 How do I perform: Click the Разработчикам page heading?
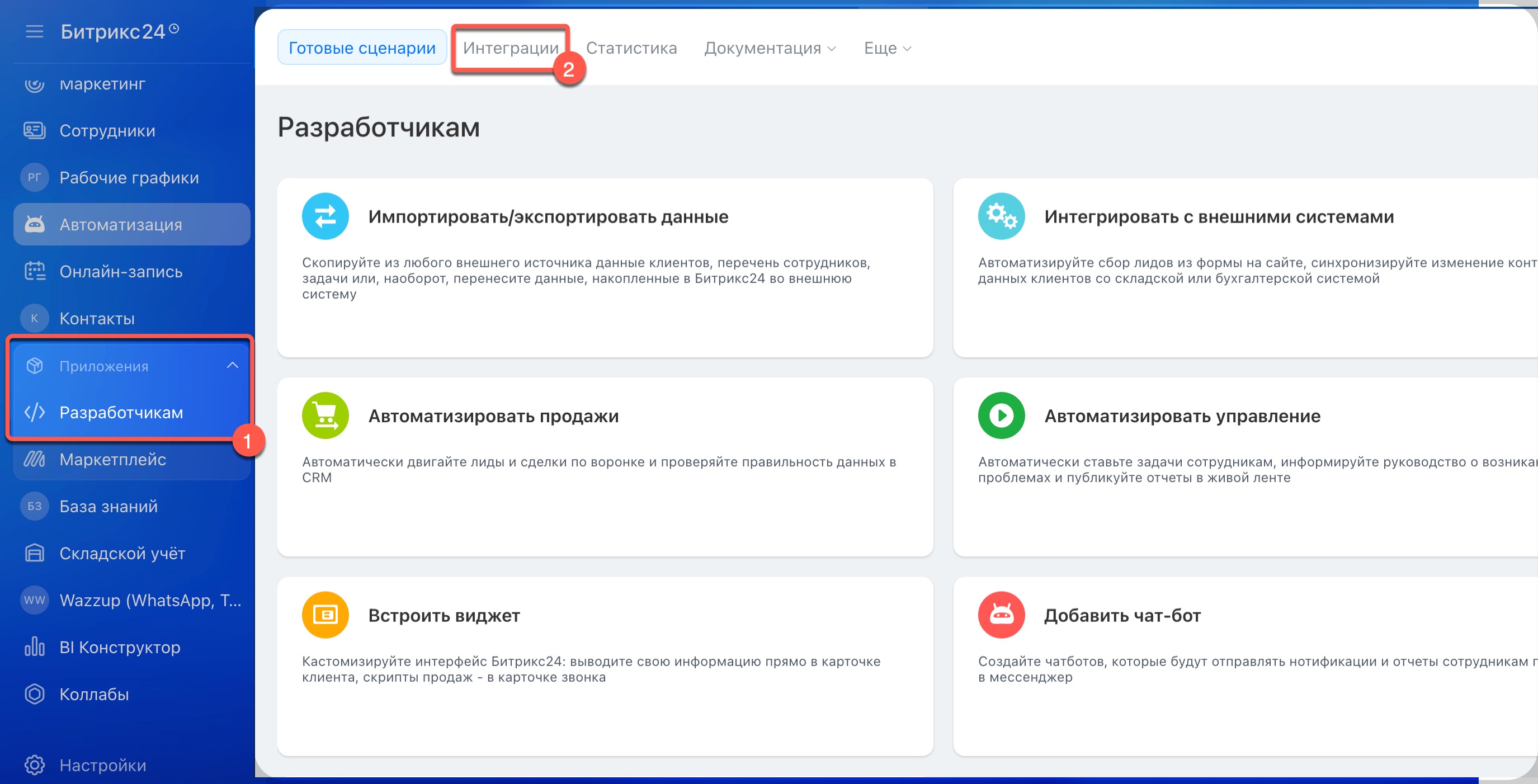coord(379,127)
